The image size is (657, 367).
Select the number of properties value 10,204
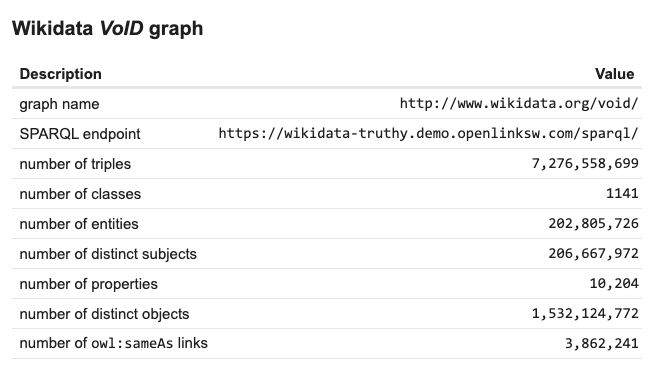click(614, 284)
